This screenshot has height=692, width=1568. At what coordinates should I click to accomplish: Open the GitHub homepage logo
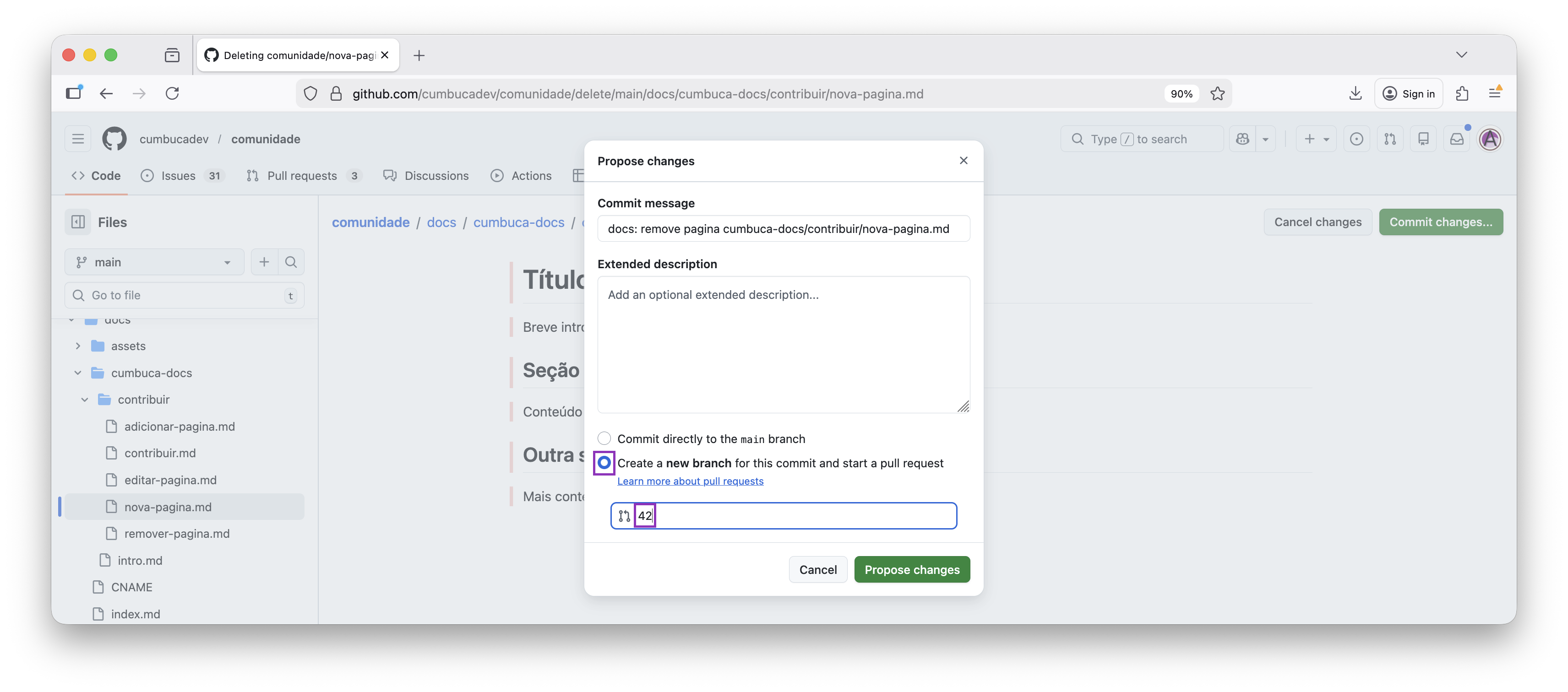(x=114, y=139)
